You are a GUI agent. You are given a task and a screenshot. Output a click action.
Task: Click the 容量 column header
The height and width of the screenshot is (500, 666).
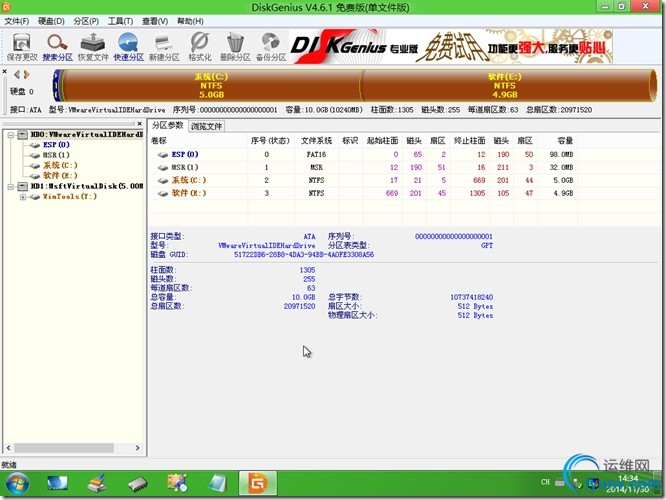pyautogui.click(x=556, y=141)
